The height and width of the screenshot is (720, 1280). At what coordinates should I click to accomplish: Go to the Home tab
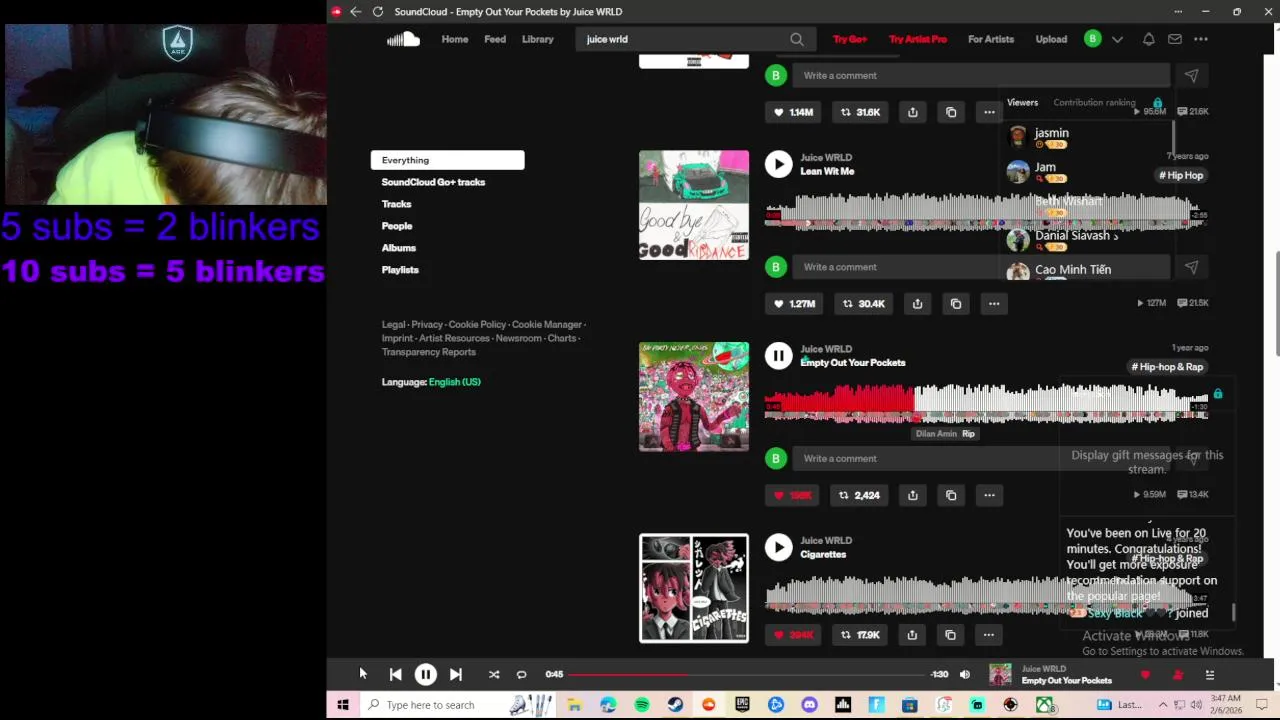455,39
